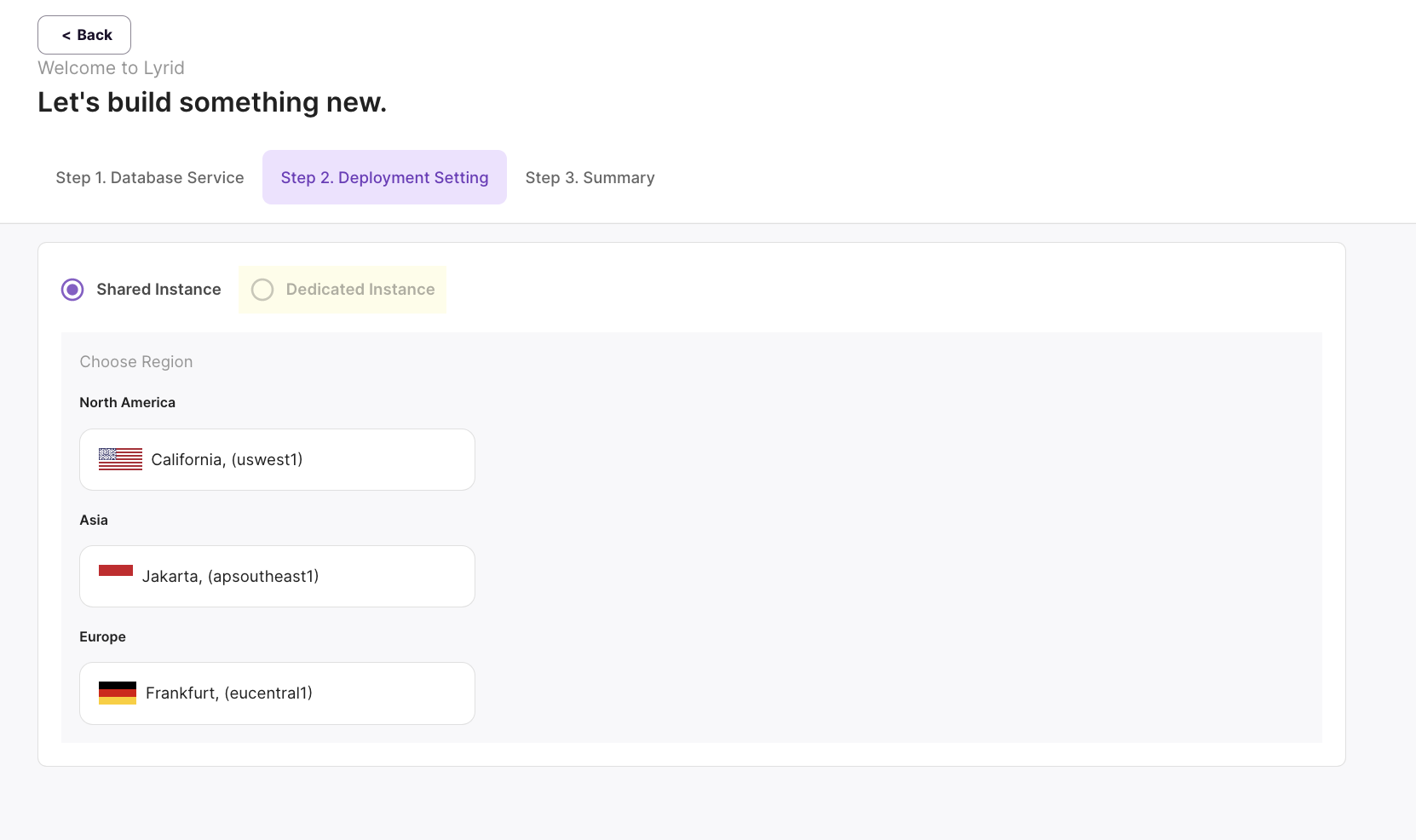Click the United States flag icon

pyautogui.click(x=120, y=459)
